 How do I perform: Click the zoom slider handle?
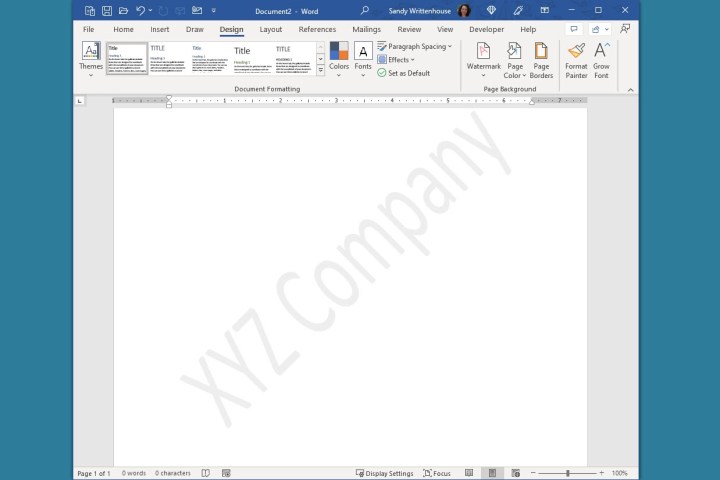pos(568,473)
